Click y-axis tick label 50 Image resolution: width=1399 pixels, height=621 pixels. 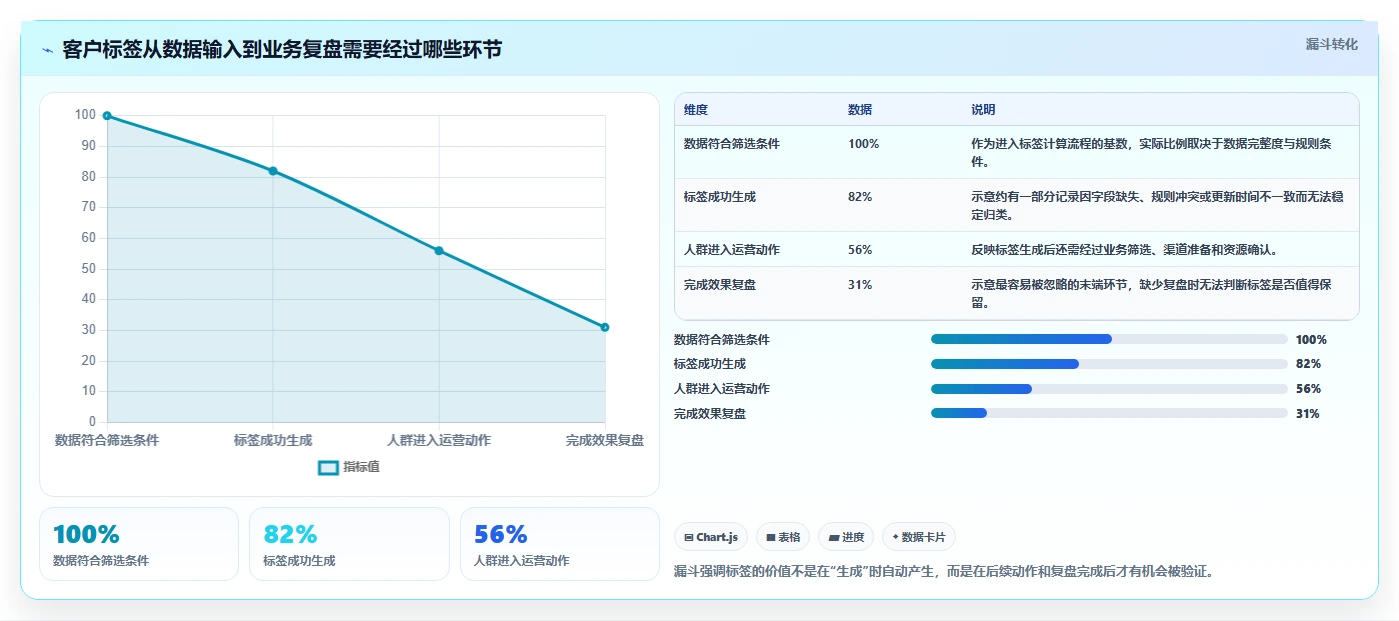(x=89, y=269)
